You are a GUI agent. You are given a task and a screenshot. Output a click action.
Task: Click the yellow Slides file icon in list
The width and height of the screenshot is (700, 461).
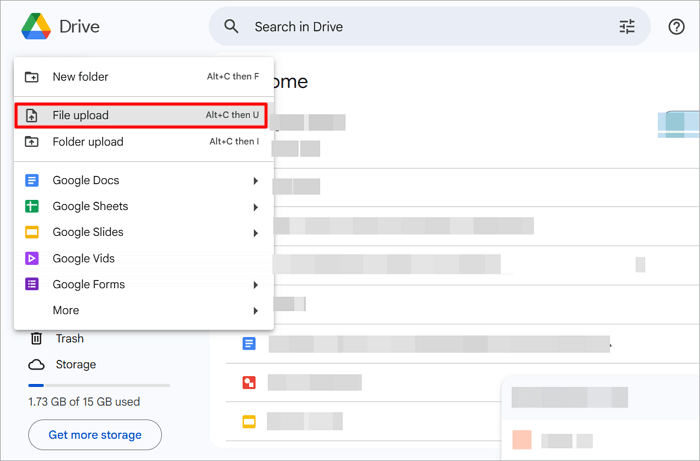click(x=249, y=421)
